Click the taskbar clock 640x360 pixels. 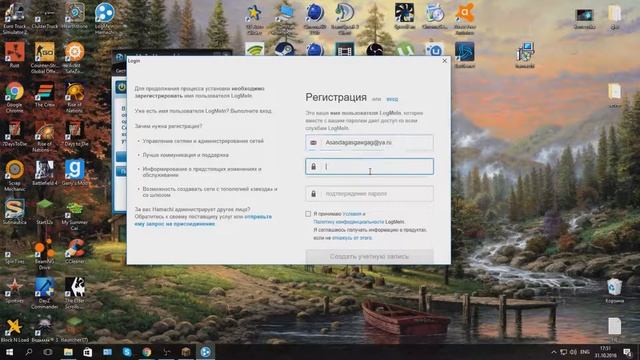(x=605, y=352)
